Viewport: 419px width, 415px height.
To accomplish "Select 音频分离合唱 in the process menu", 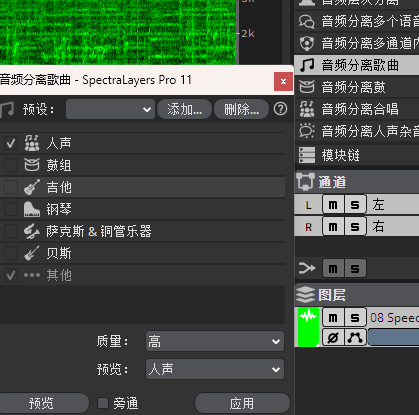I will point(357,109).
